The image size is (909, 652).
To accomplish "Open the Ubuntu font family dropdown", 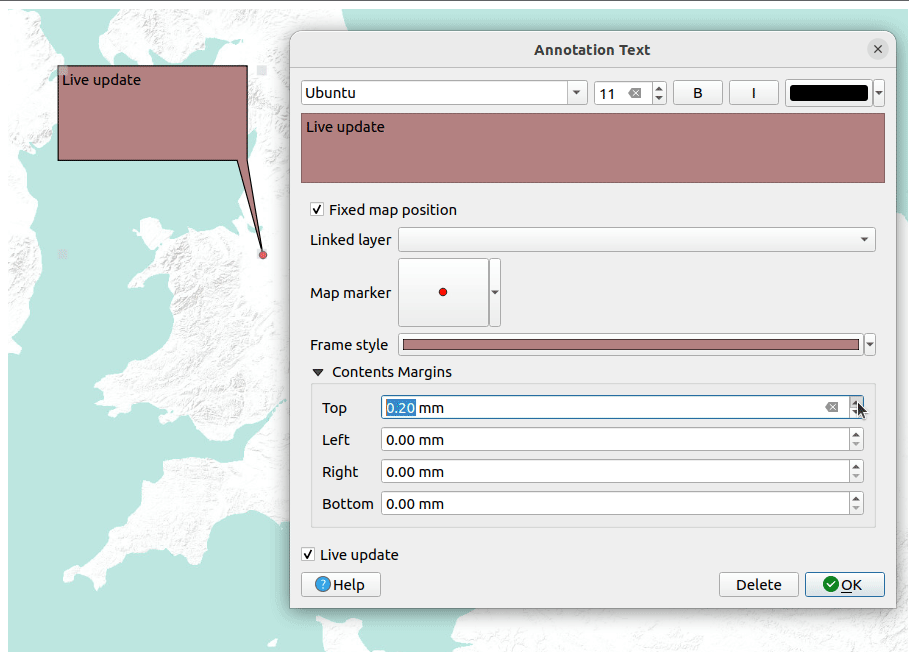I will point(577,93).
